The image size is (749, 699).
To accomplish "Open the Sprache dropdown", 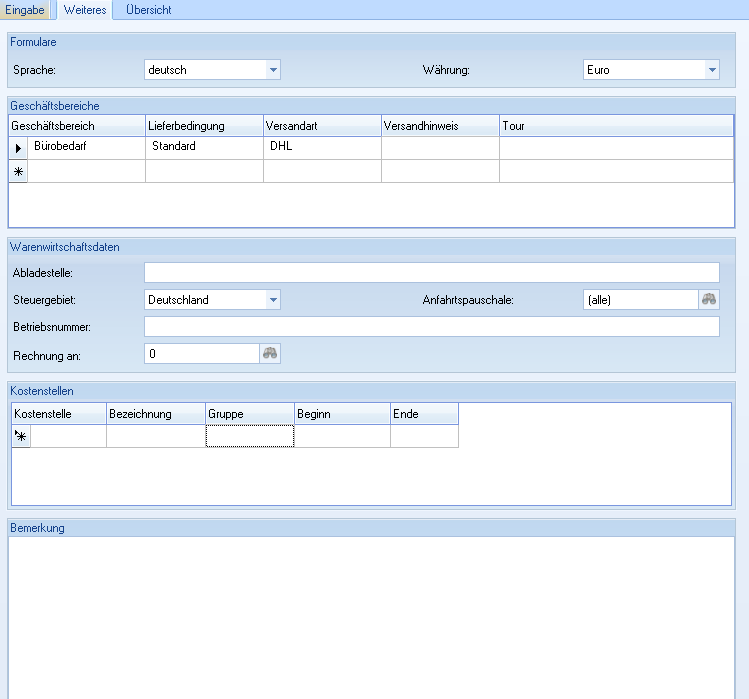I will (272, 70).
